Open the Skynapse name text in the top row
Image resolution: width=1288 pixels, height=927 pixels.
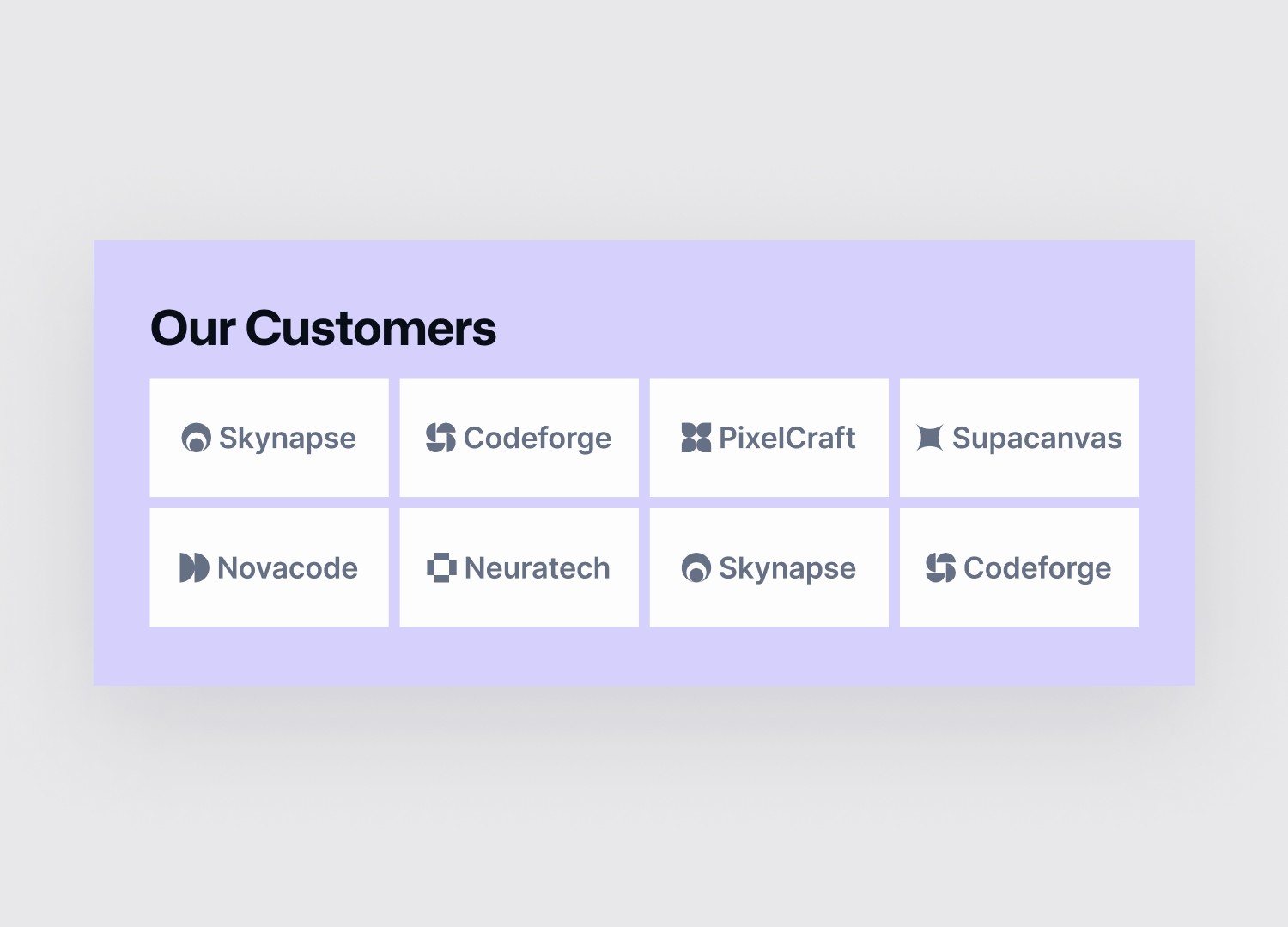pos(288,439)
